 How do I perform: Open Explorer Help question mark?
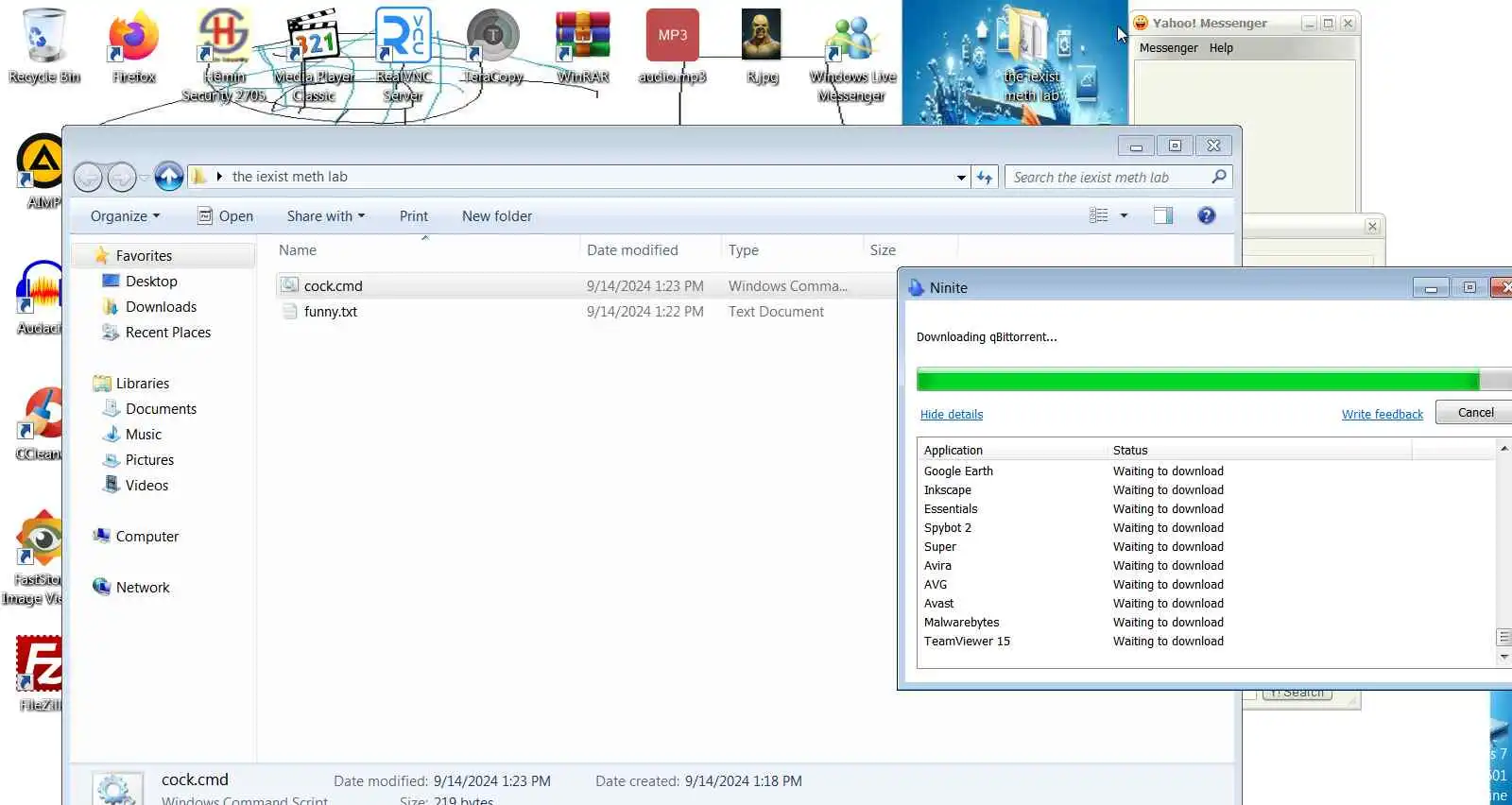pyautogui.click(x=1206, y=215)
